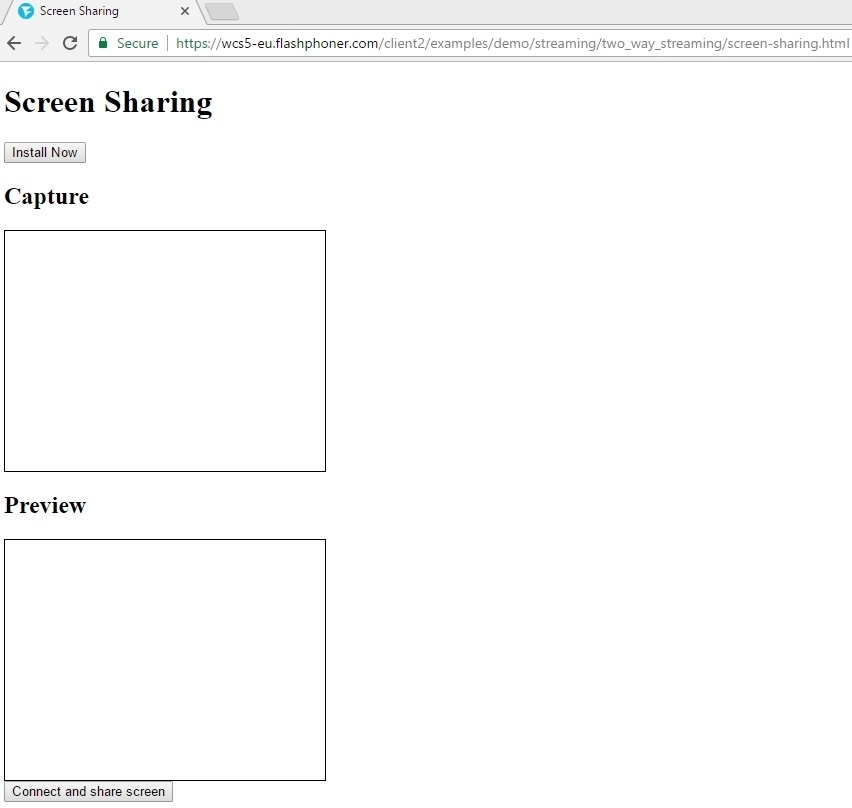Open a new tab next to Screen Sharing
Image resolution: width=852 pixels, height=808 pixels.
coord(222,11)
